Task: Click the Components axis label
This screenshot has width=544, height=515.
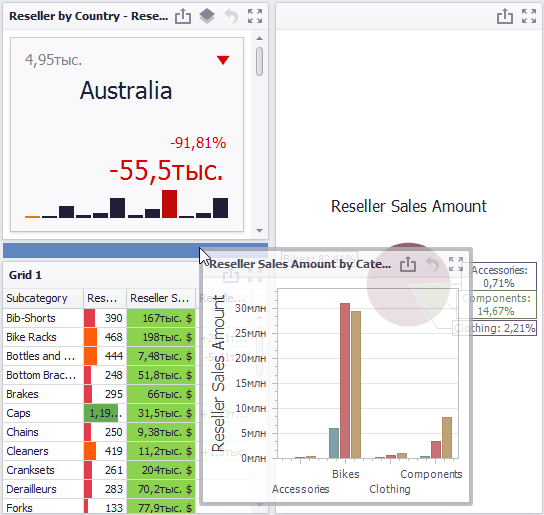Action: point(431,474)
